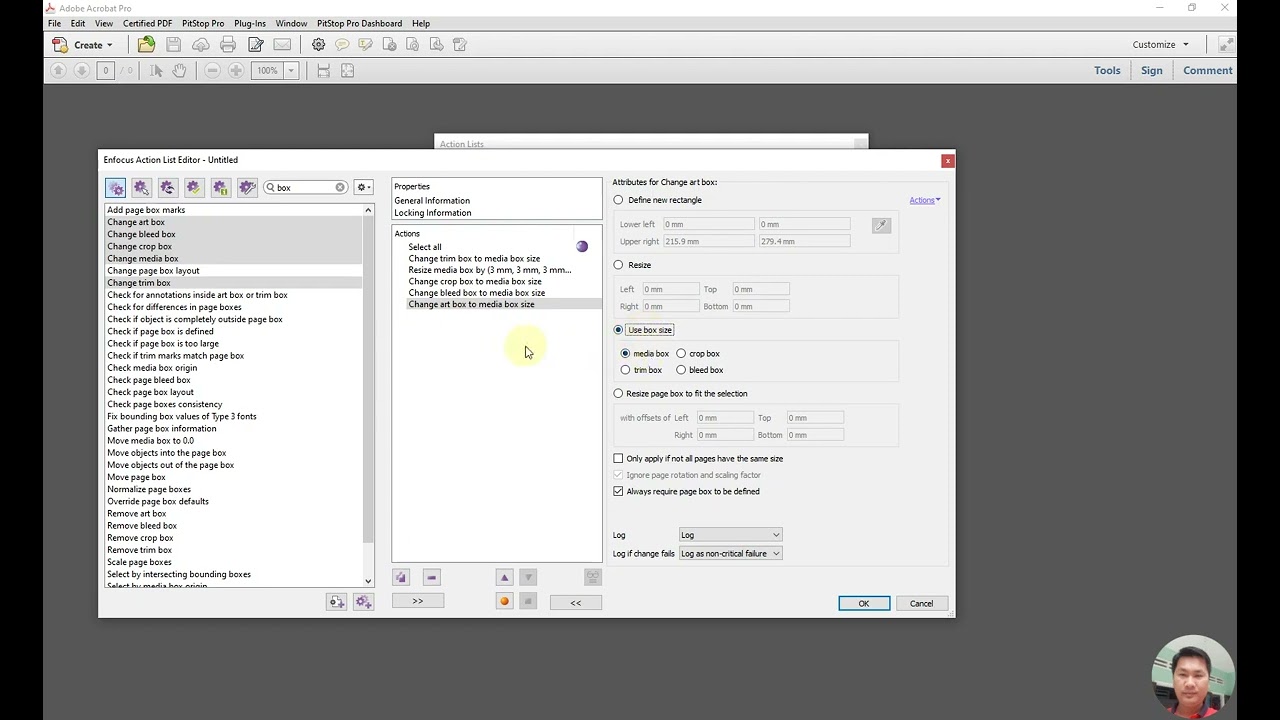Choose the 'crop box' radio option
Image resolution: width=1280 pixels, height=720 pixels.
[x=682, y=353]
